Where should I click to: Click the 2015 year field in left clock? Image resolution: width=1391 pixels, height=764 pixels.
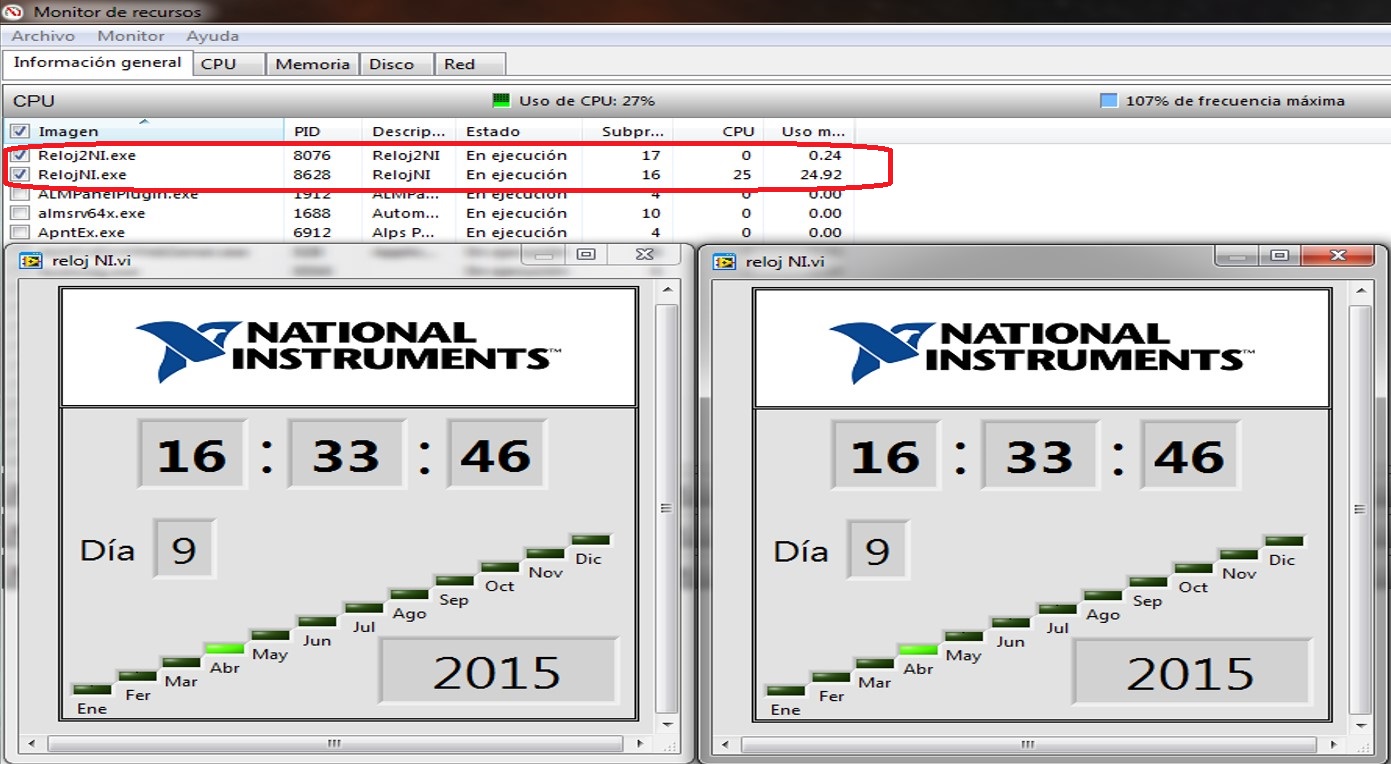(x=498, y=671)
